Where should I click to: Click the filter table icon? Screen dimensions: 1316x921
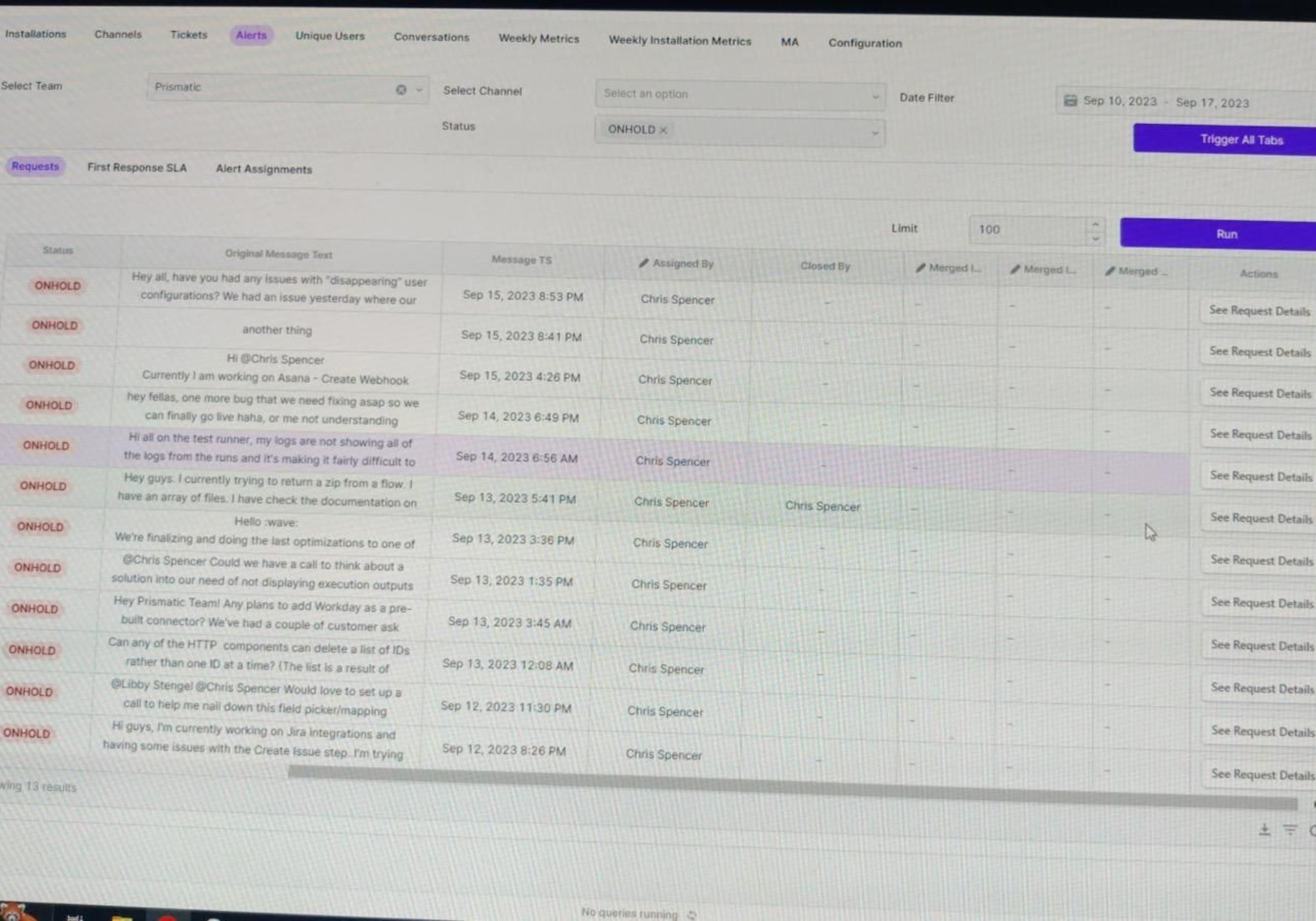click(x=1290, y=830)
